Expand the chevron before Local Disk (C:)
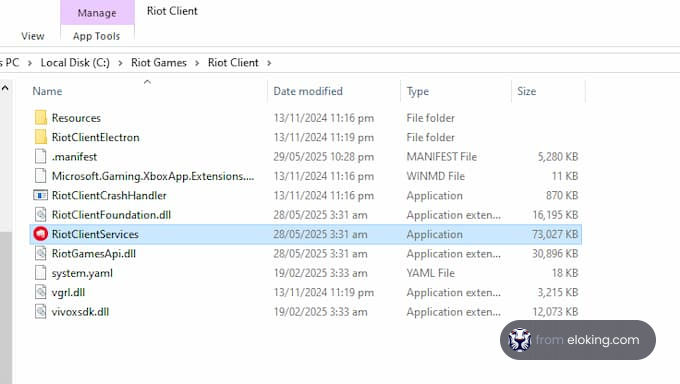 29,63
